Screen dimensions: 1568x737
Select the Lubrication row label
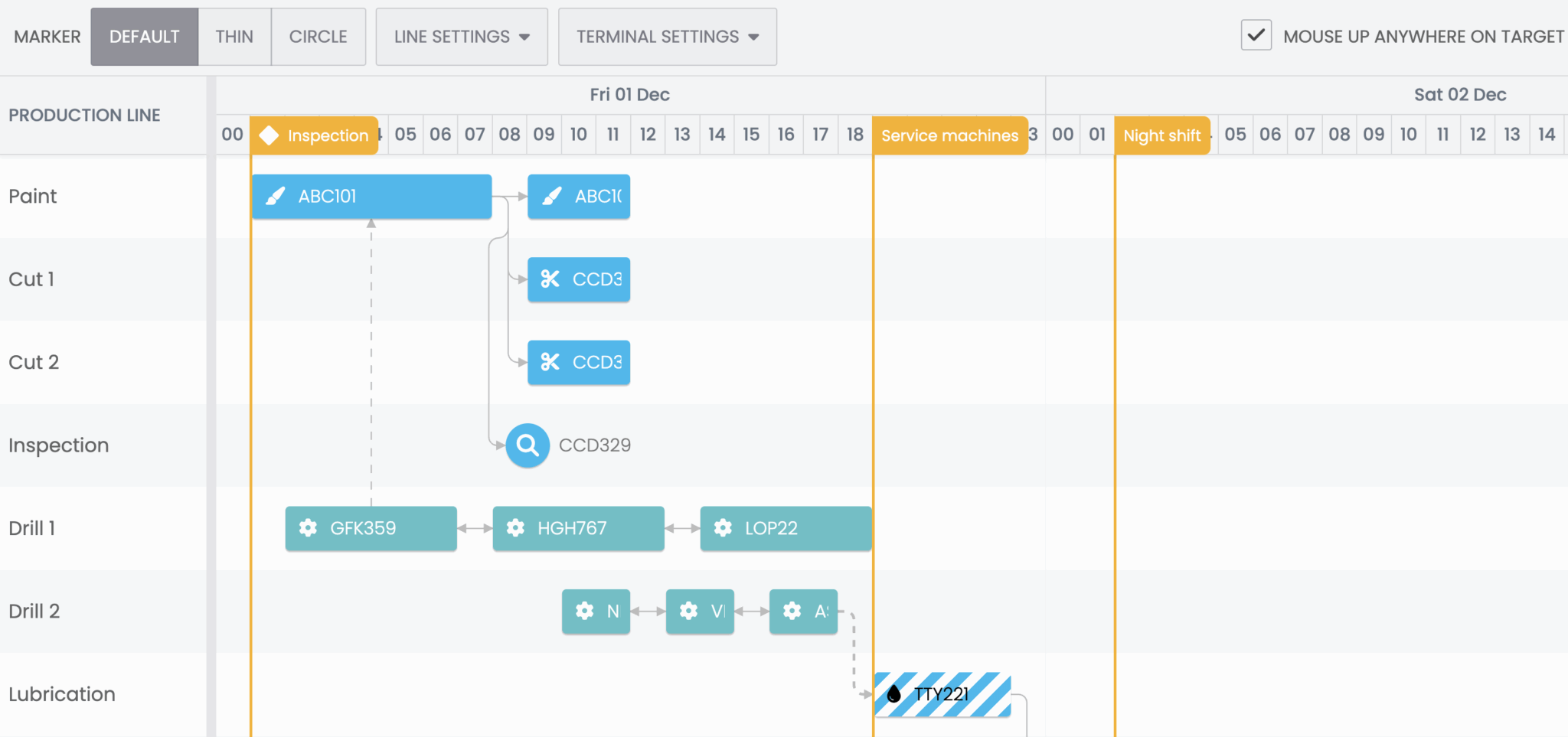tap(62, 694)
